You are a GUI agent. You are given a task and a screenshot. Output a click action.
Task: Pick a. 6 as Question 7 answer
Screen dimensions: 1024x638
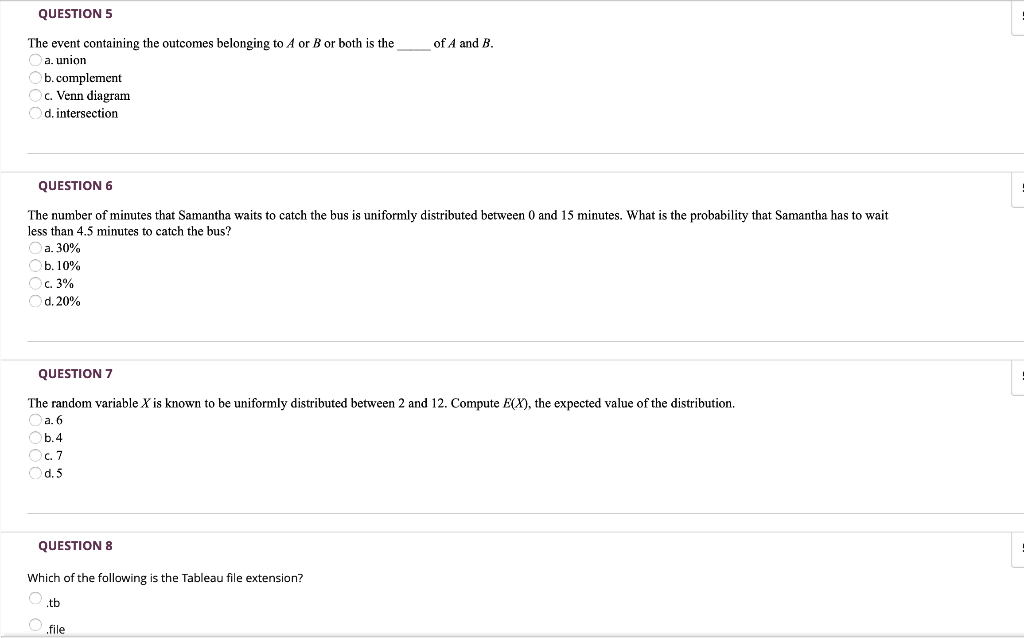pos(34,420)
